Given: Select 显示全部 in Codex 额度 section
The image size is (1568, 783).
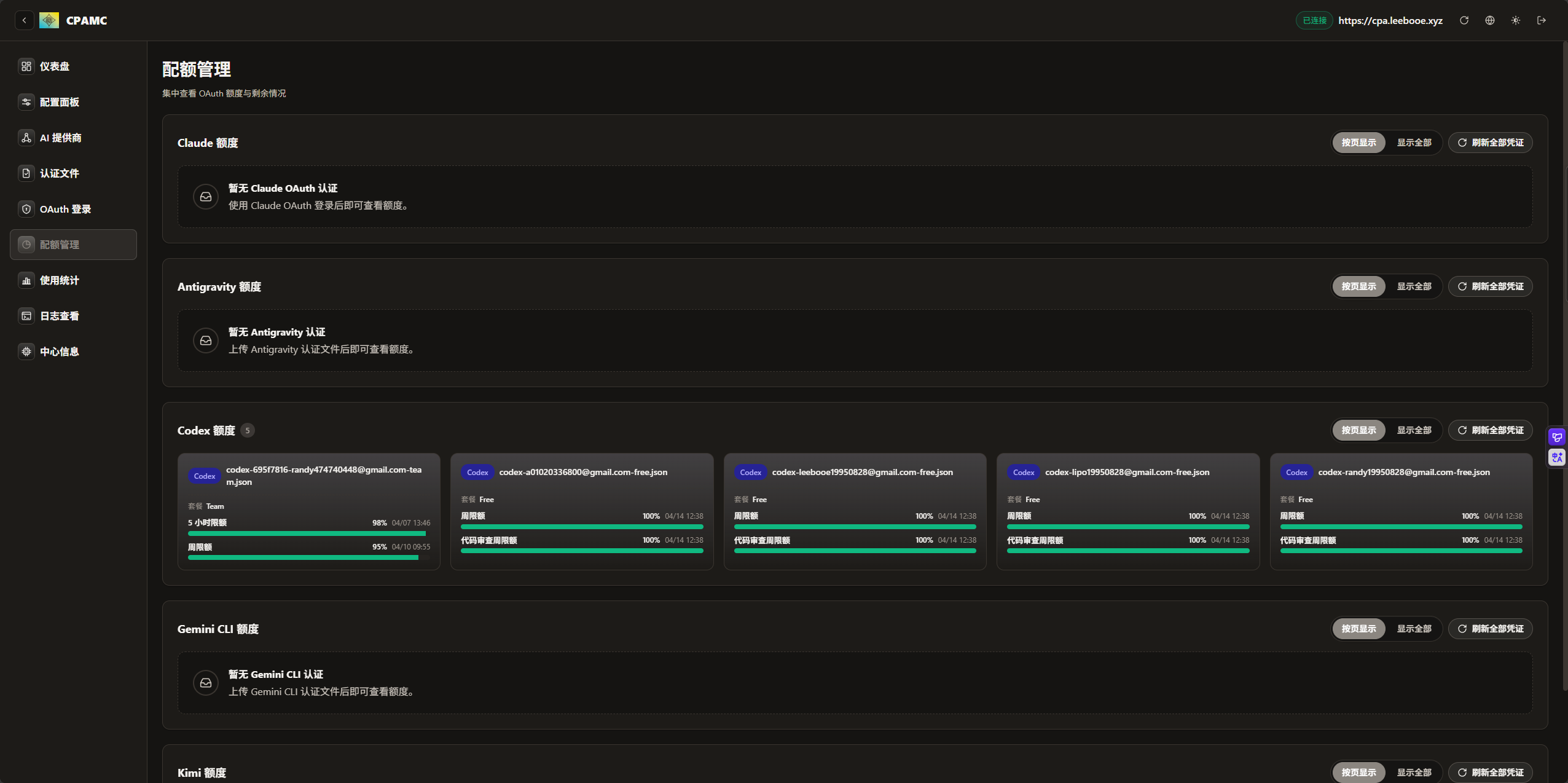Looking at the screenshot, I should pyautogui.click(x=1414, y=430).
